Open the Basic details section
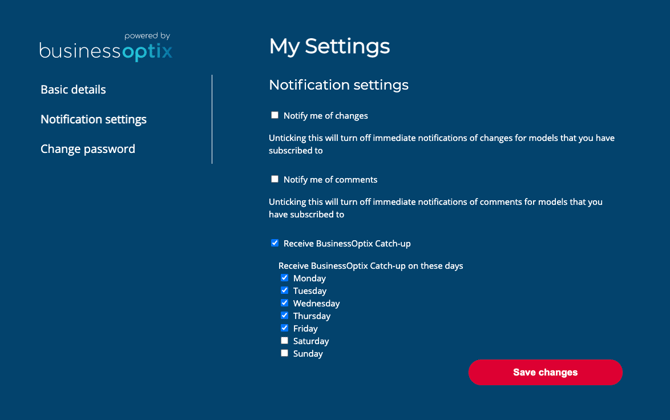 73,90
